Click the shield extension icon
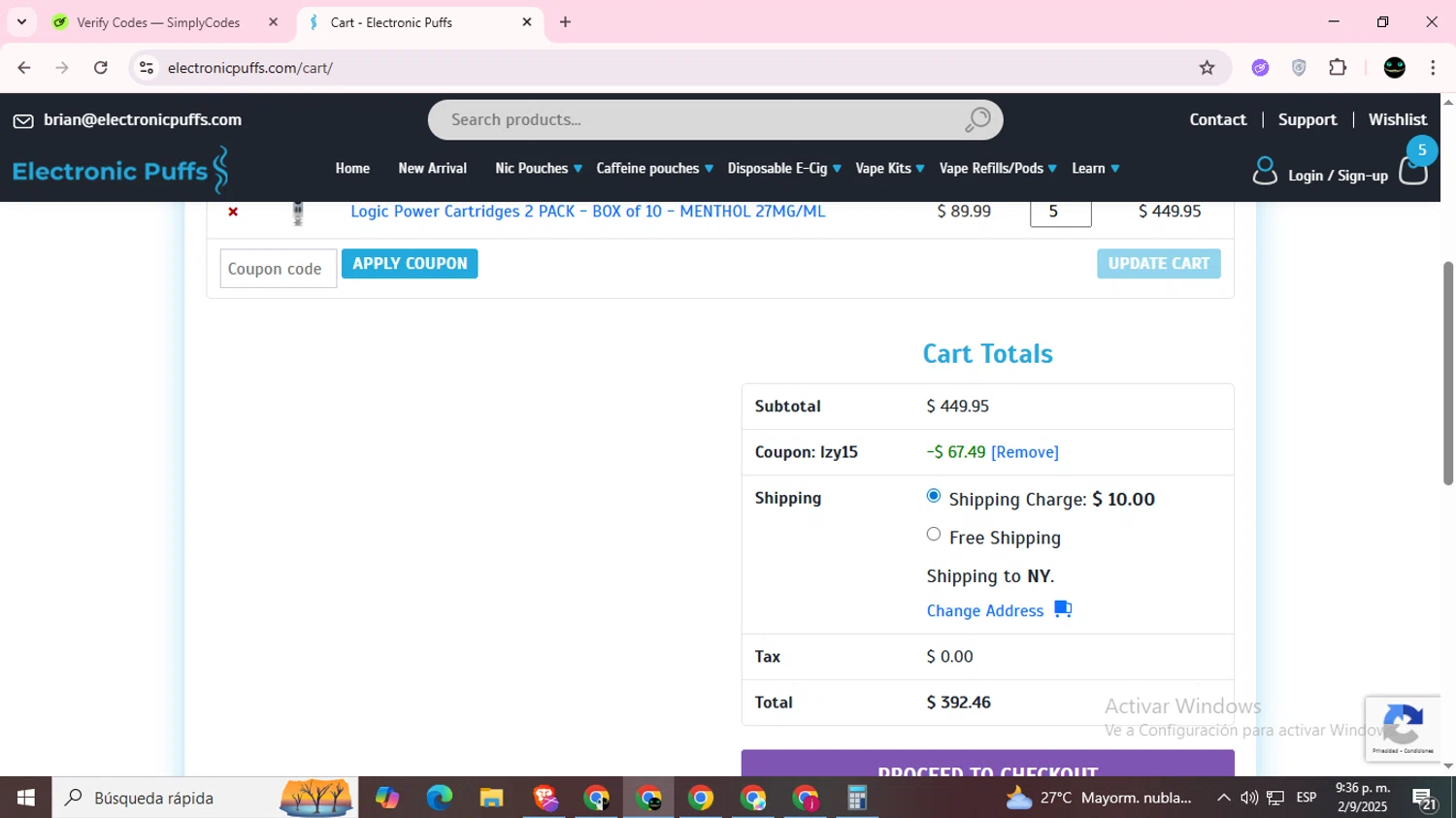Image resolution: width=1456 pixels, height=818 pixels. point(1299,68)
